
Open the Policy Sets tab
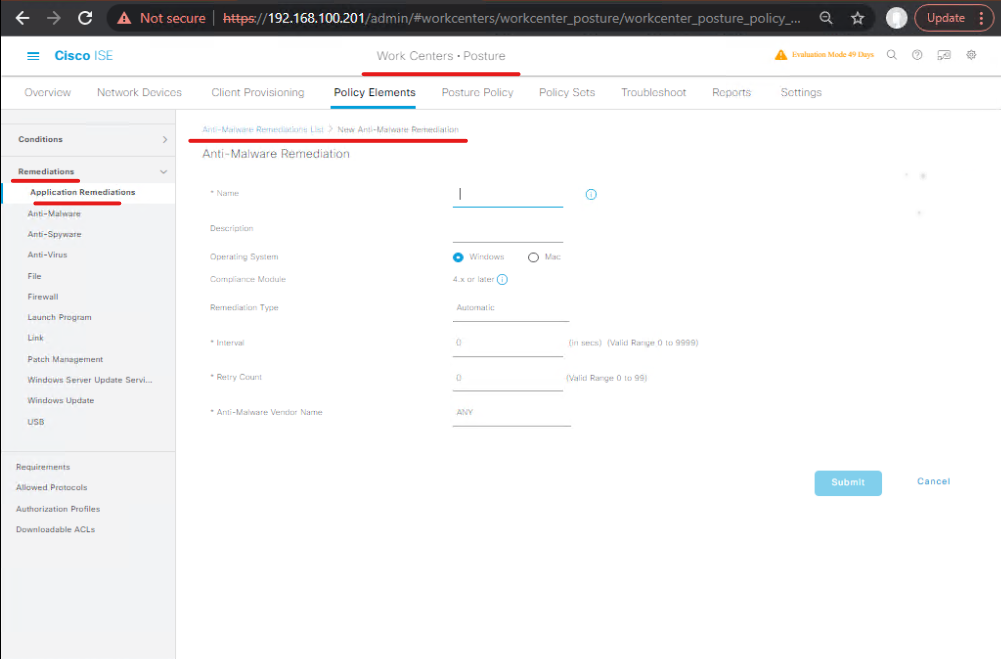coord(567,93)
